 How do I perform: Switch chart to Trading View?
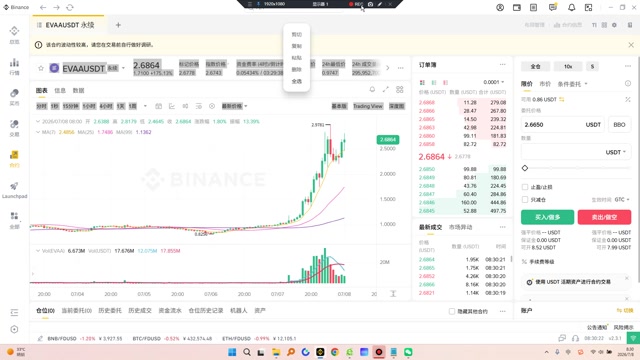coord(368,106)
